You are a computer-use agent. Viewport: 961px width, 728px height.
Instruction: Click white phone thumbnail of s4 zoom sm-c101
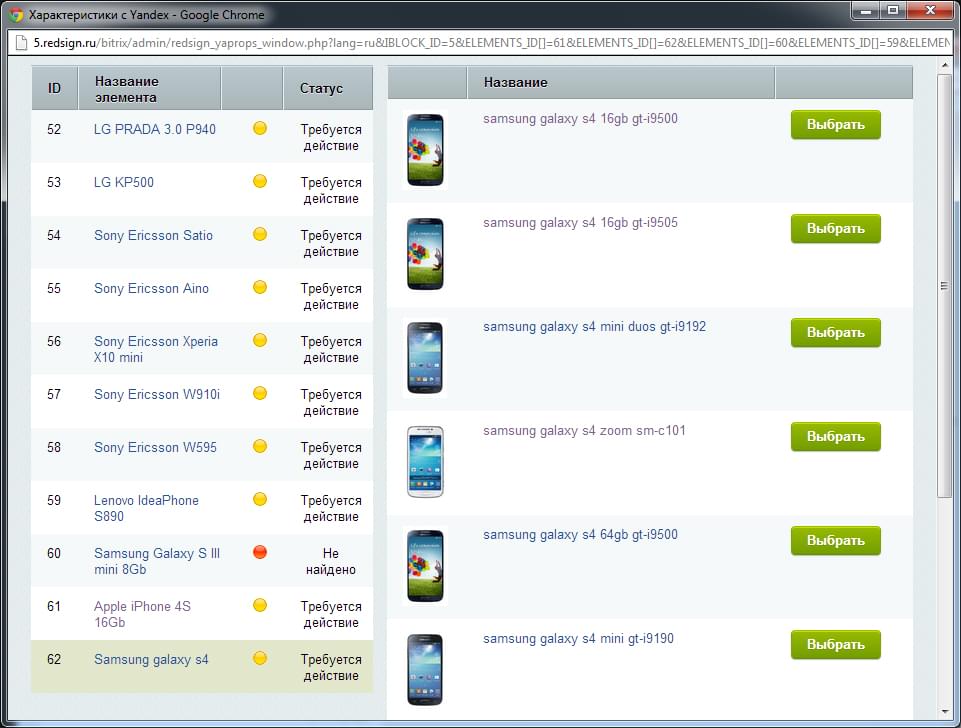(x=425, y=461)
